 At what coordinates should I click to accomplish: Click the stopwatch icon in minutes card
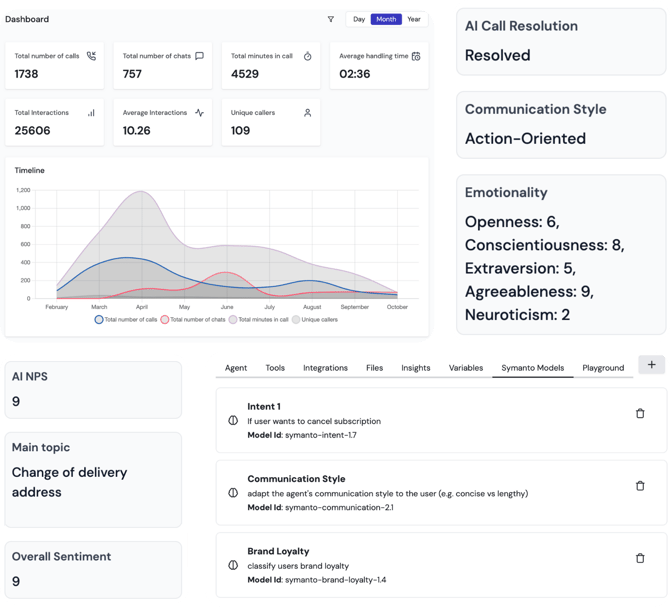tap(308, 56)
